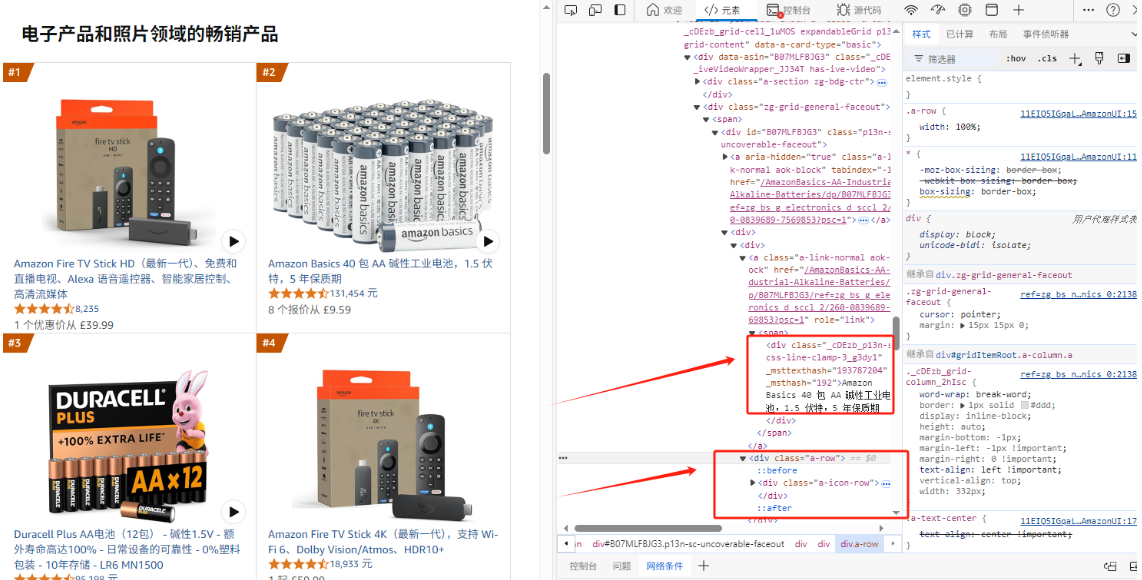Viewport: 1142px width, 580px height.
Task: Select the 布局 layout pane tab
Action: (998, 34)
